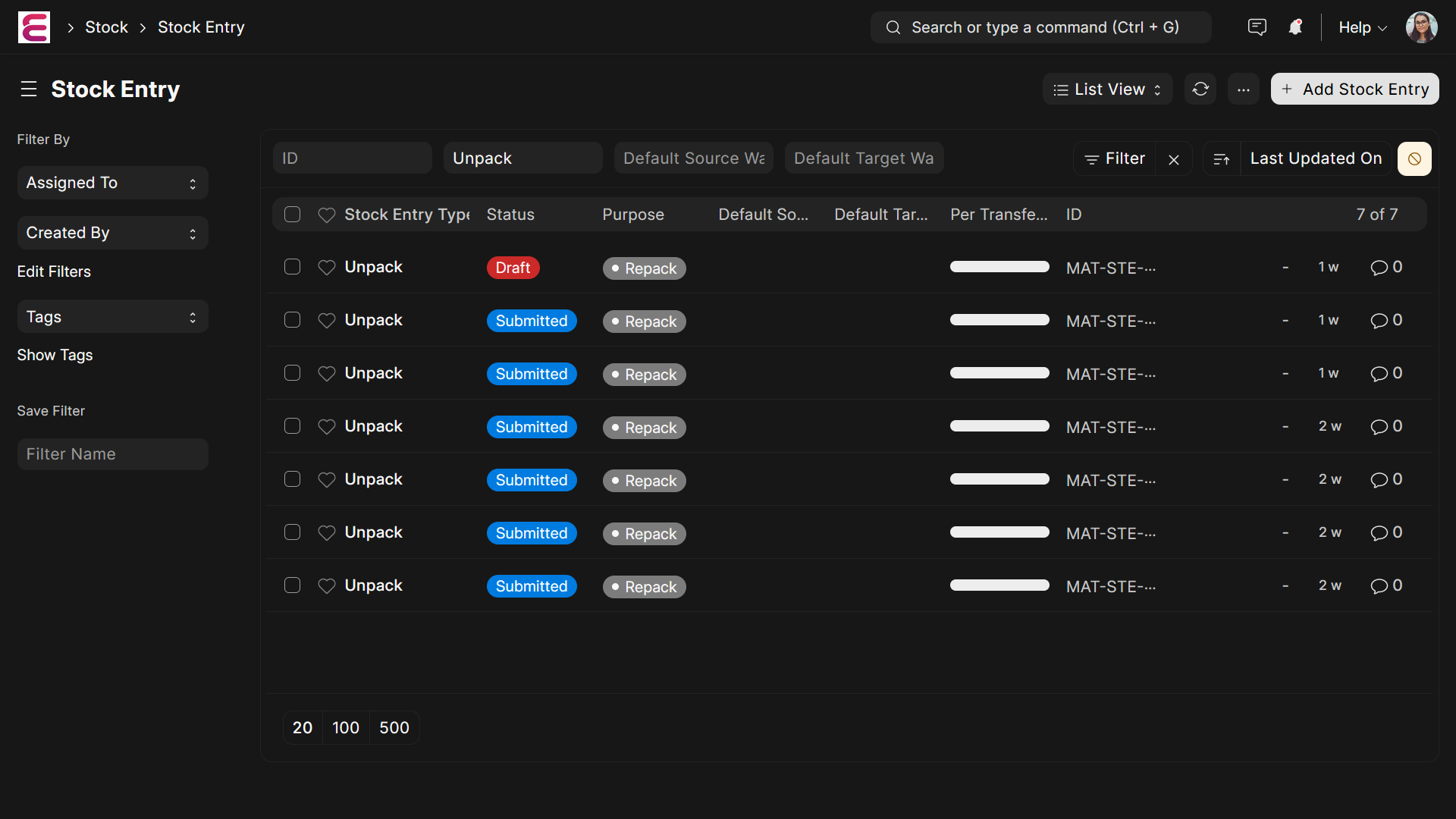The height and width of the screenshot is (819, 1456).
Task: Open the Assigned To filter dropdown
Action: tap(111, 183)
